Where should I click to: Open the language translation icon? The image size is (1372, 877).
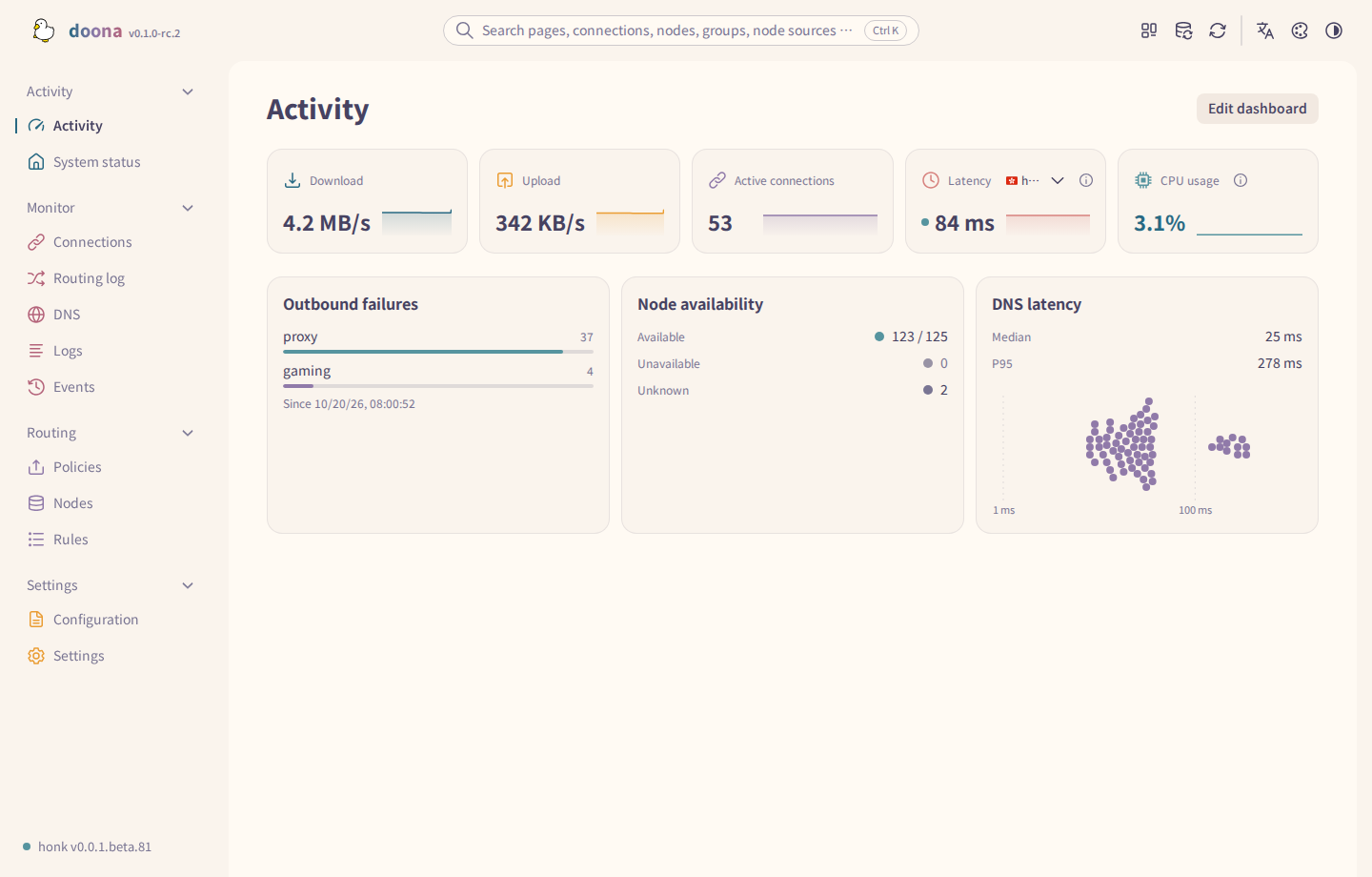pos(1265,31)
